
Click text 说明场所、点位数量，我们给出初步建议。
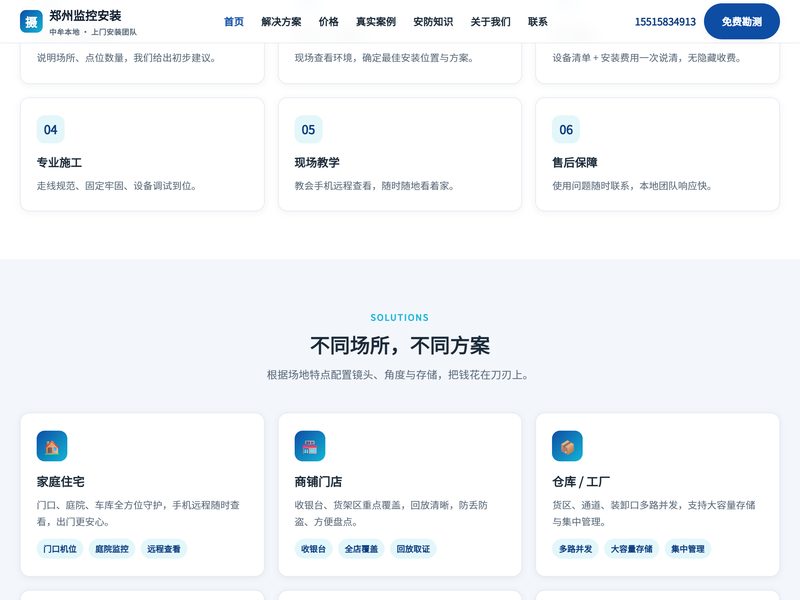coord(127,58)
